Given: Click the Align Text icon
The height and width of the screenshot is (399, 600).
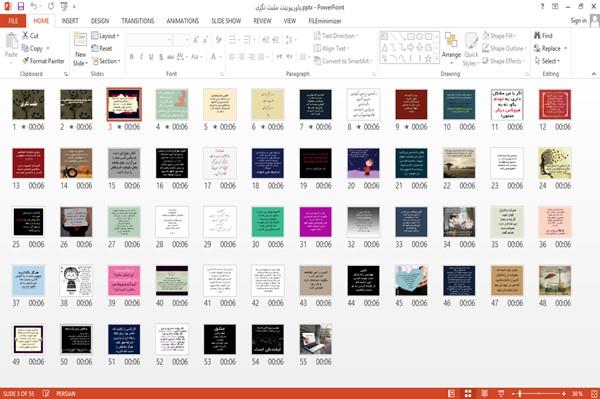Looking at the screenshot, I should pyautogui.click(x=317, y=48).
